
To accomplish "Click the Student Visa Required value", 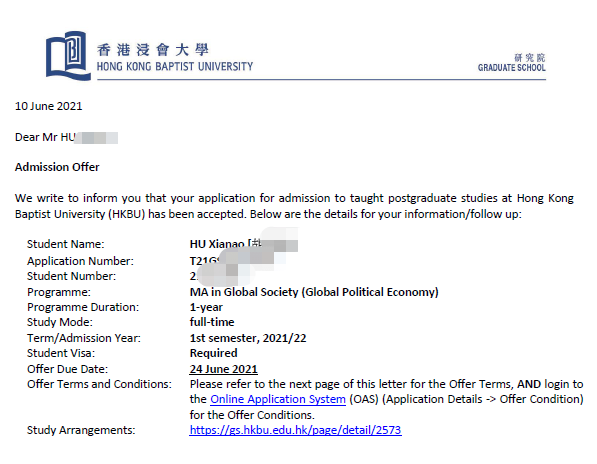I will [x=214, y=353].
